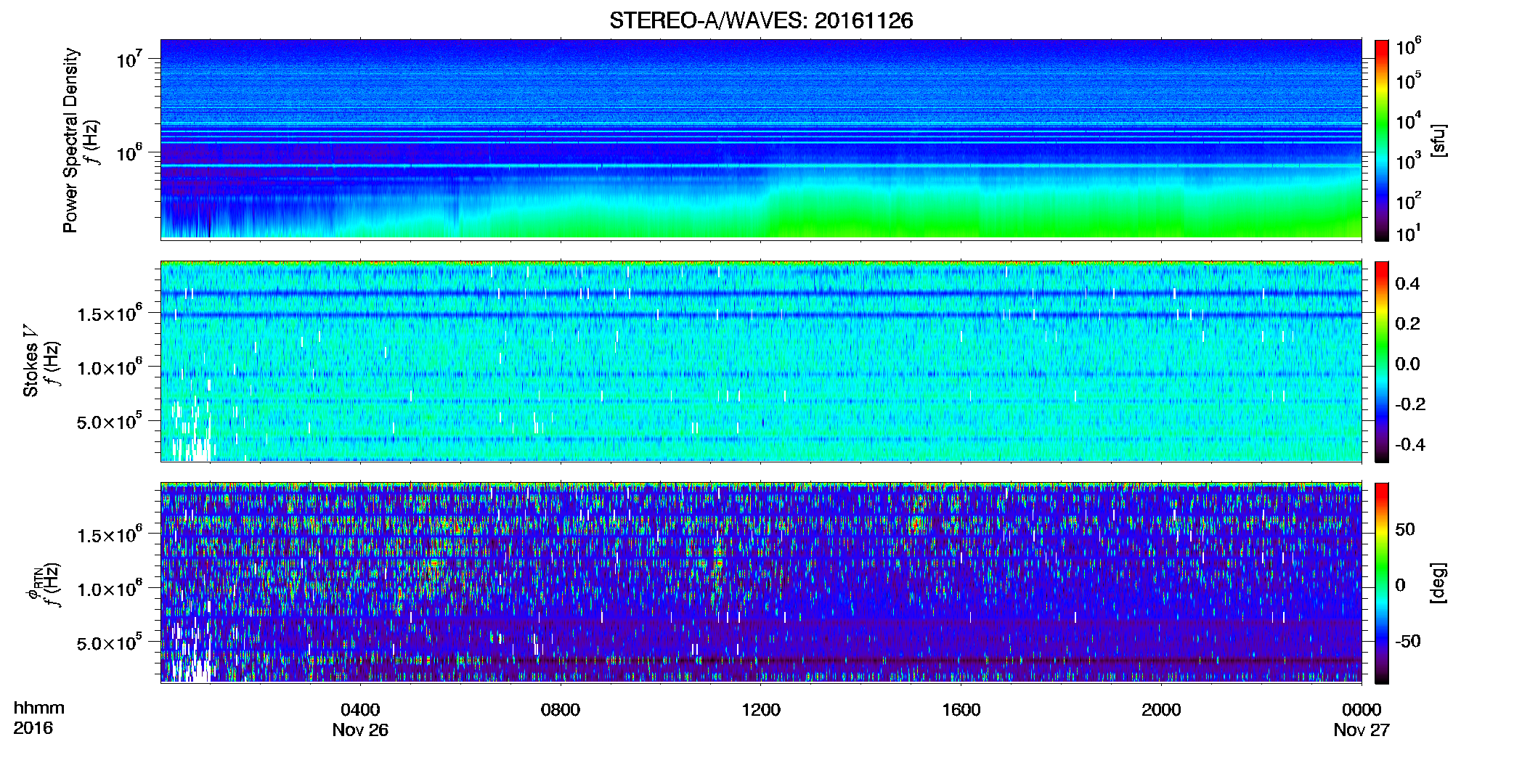Click the Stokes V panel color bar
Screen dimensions: 1522x784
(1381, 362)
